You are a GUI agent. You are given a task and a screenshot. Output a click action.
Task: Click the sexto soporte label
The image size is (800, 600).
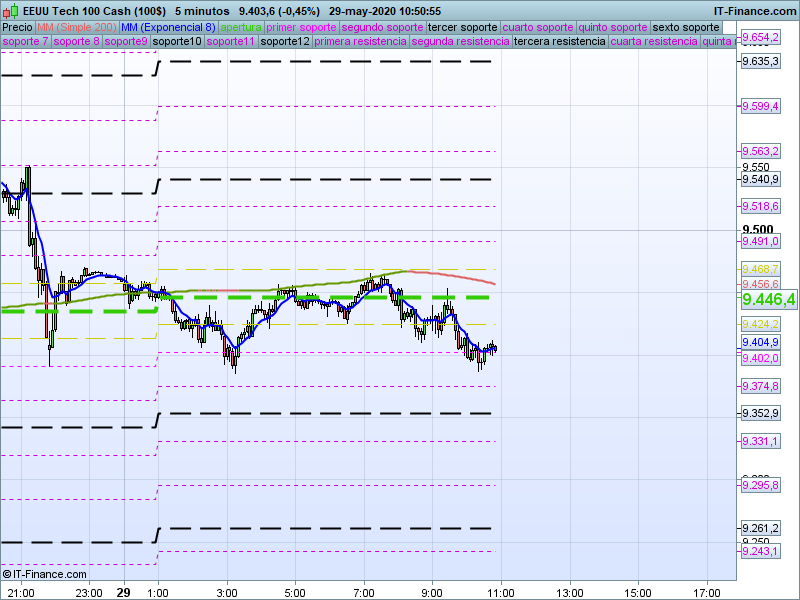[686, 27]
